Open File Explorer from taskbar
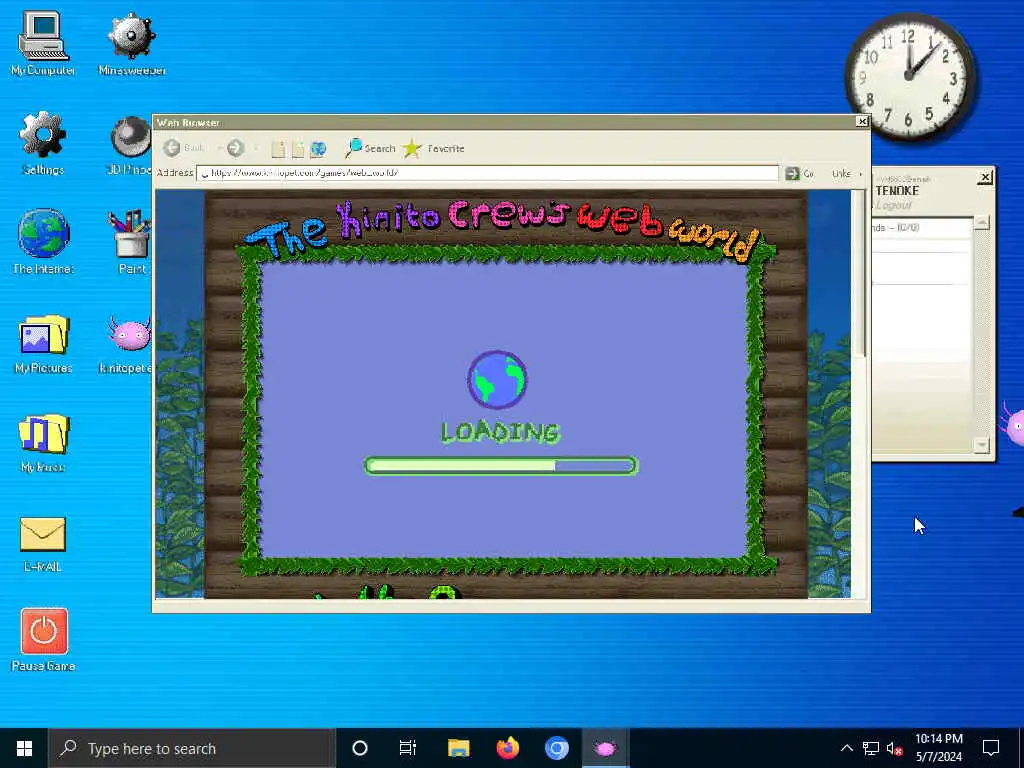The image size is (1024, 768). click(x=458, y=748)
